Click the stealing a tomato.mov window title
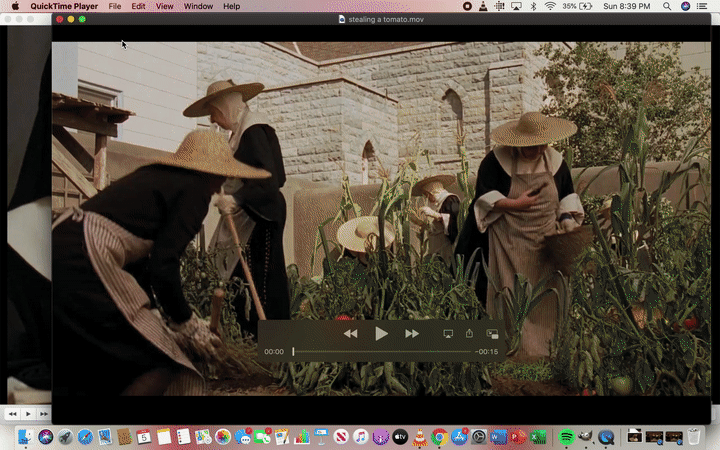 [385, 19]
